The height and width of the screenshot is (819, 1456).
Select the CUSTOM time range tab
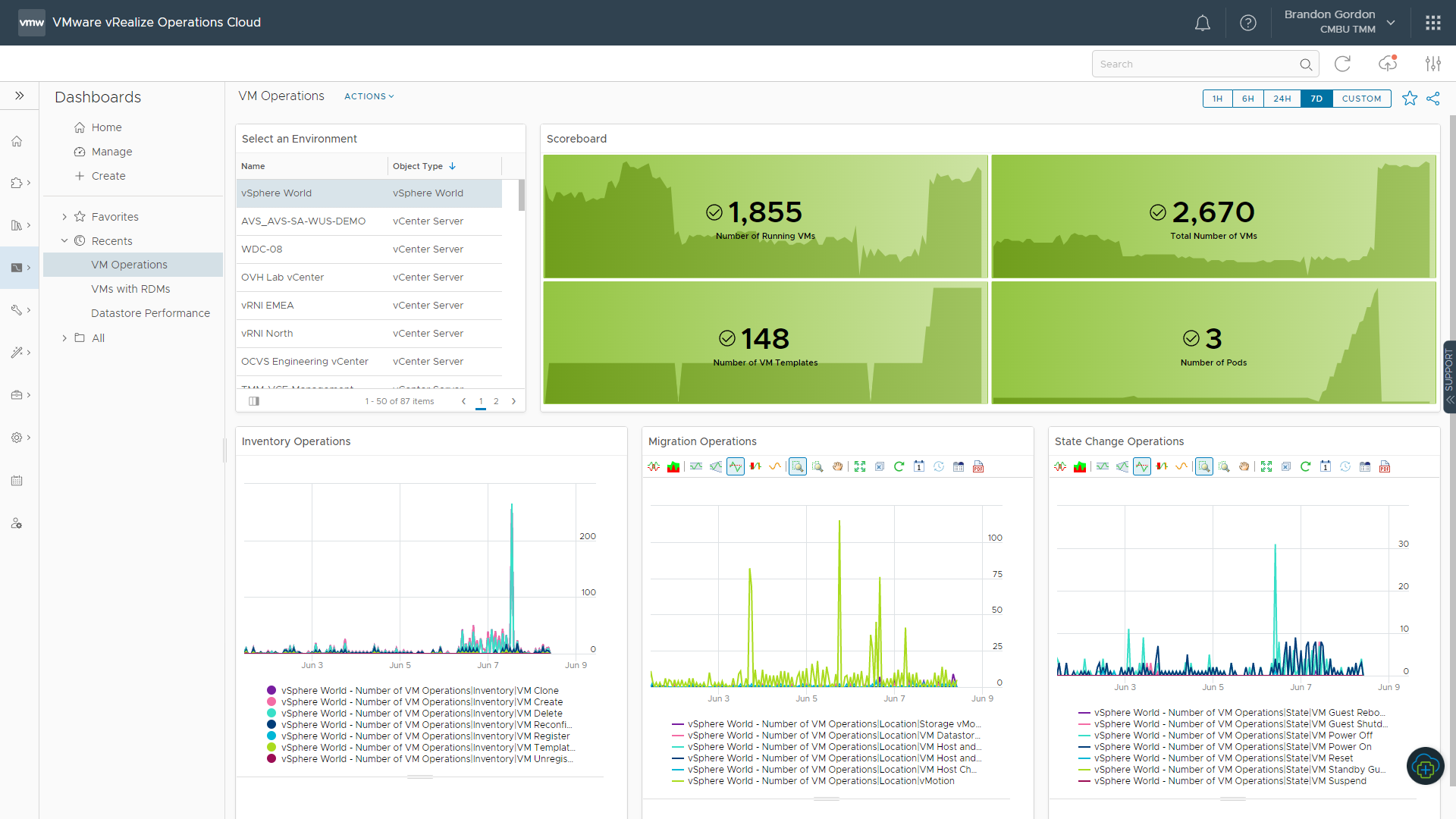tap(1360, 99)
